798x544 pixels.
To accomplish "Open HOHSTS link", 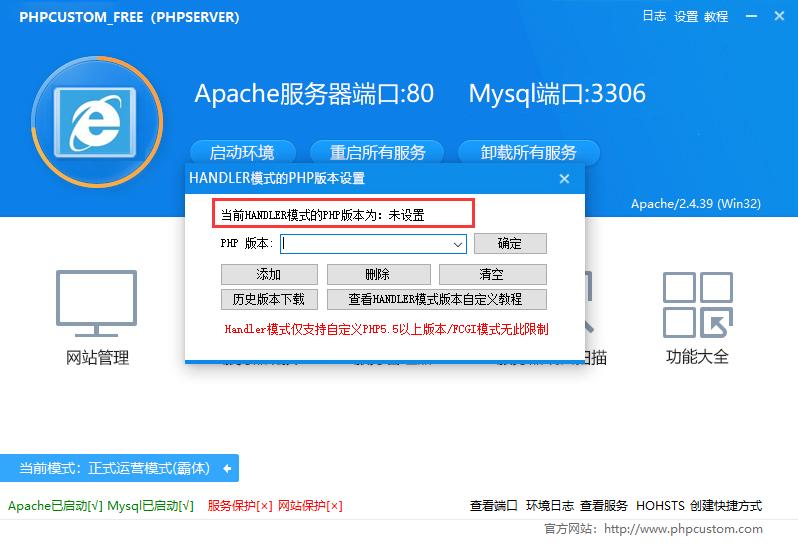I will pyautogui.click(x=660, y=506).
